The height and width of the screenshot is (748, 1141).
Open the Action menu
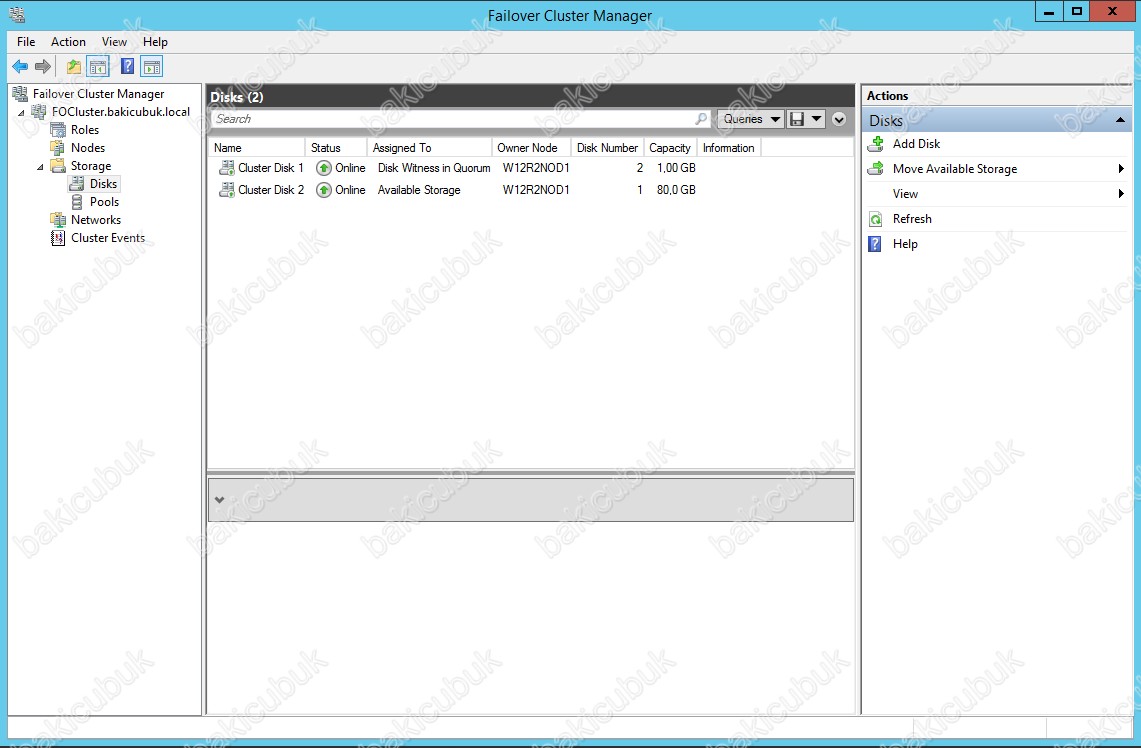point(68,41)
